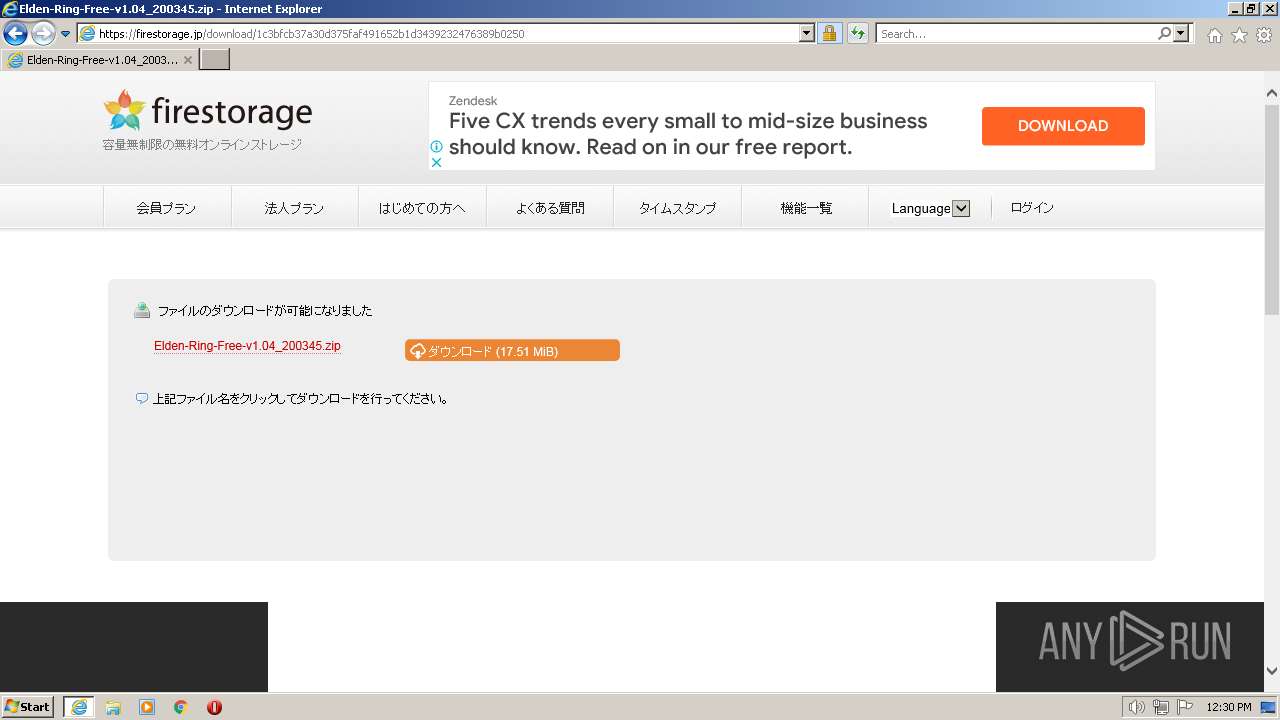The width and height of the screenshot is (1280, 720).
Task: Open はじめての方へ menu item
Action: [x=422, y=208]
